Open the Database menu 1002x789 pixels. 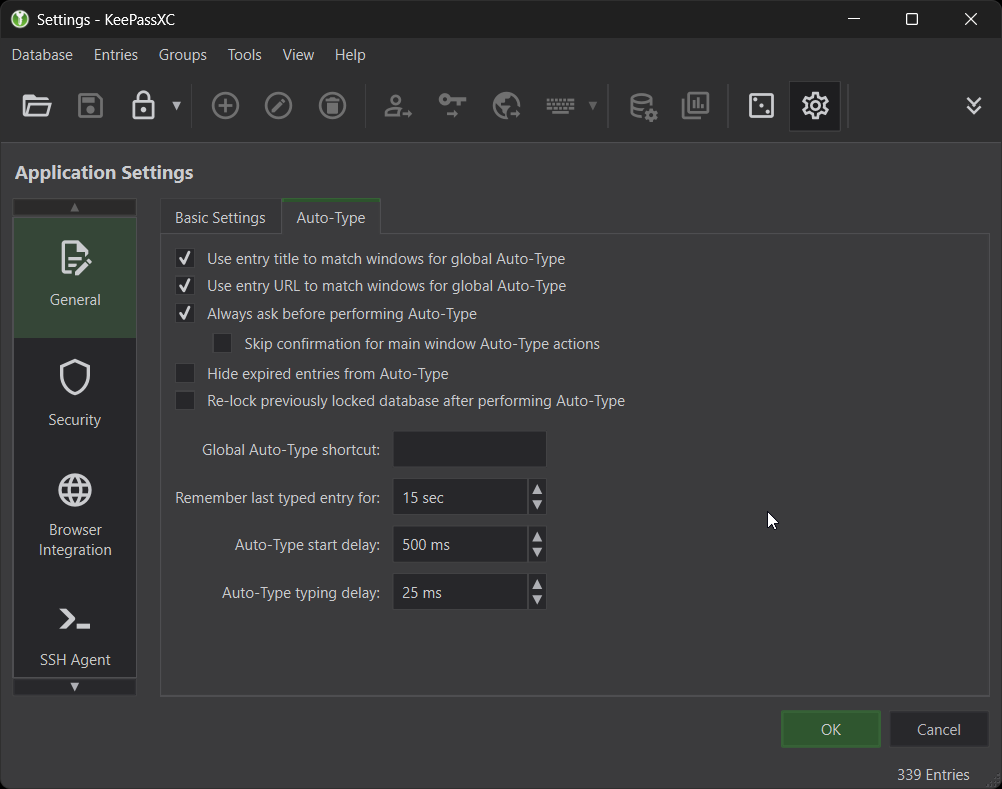(42, 55)
